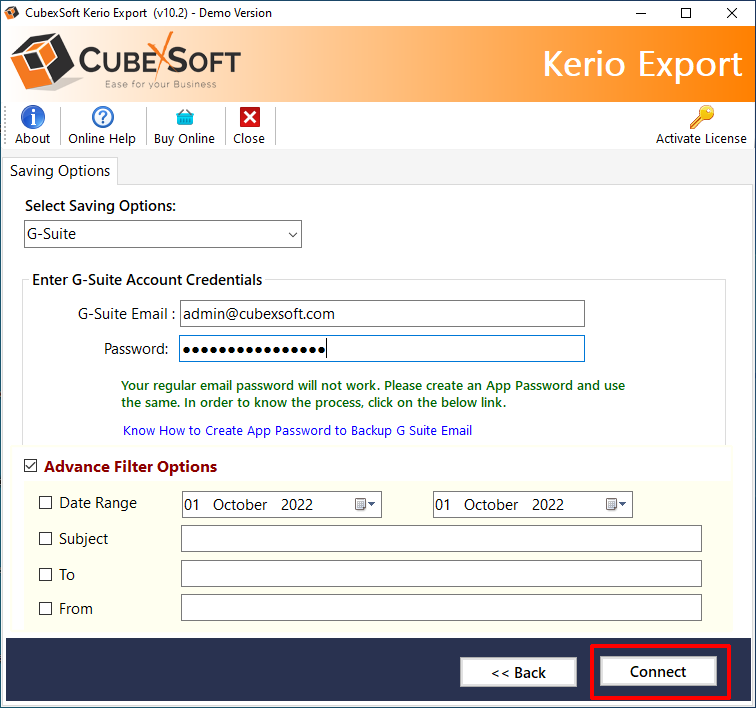Uncheck the Advance Filter Options checkbox

(x=31, y=466)
